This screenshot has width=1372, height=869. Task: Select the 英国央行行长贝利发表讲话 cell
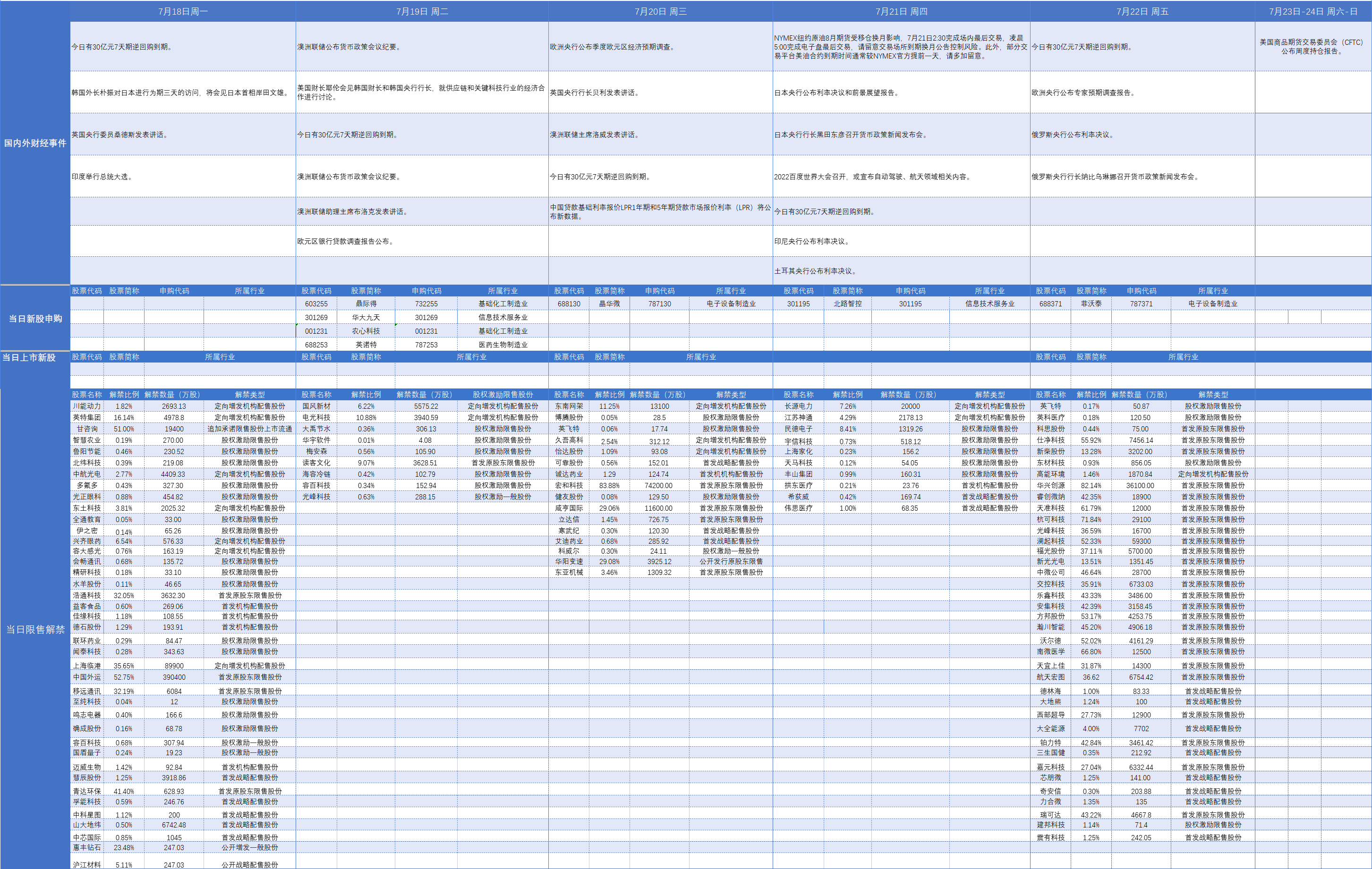pos(660,92)
